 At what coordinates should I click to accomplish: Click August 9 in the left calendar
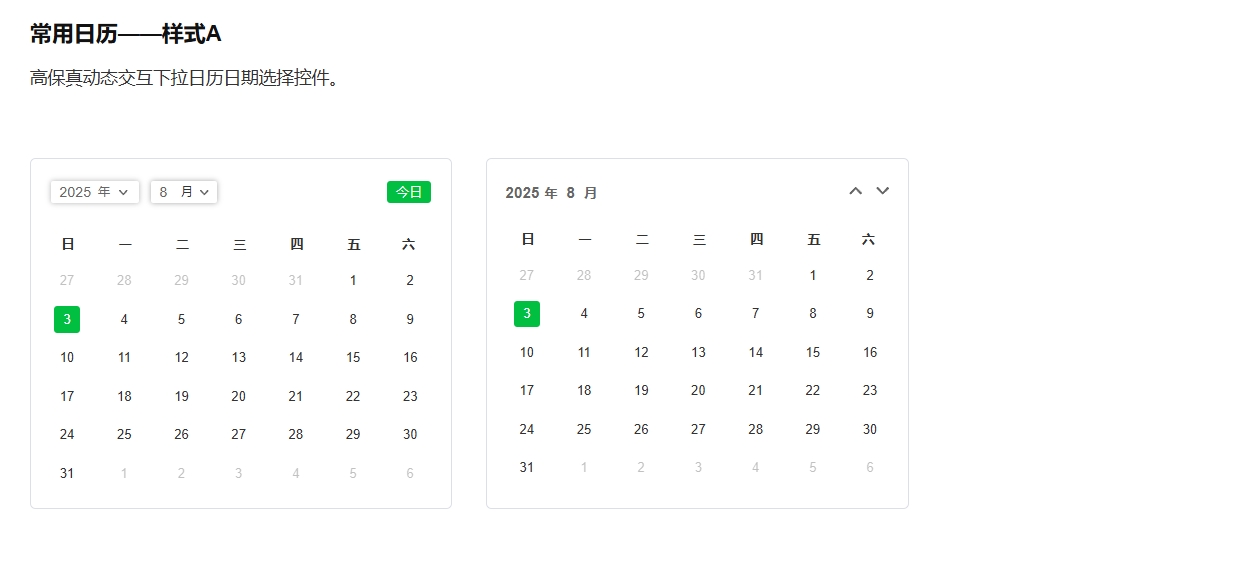(410, 320)
